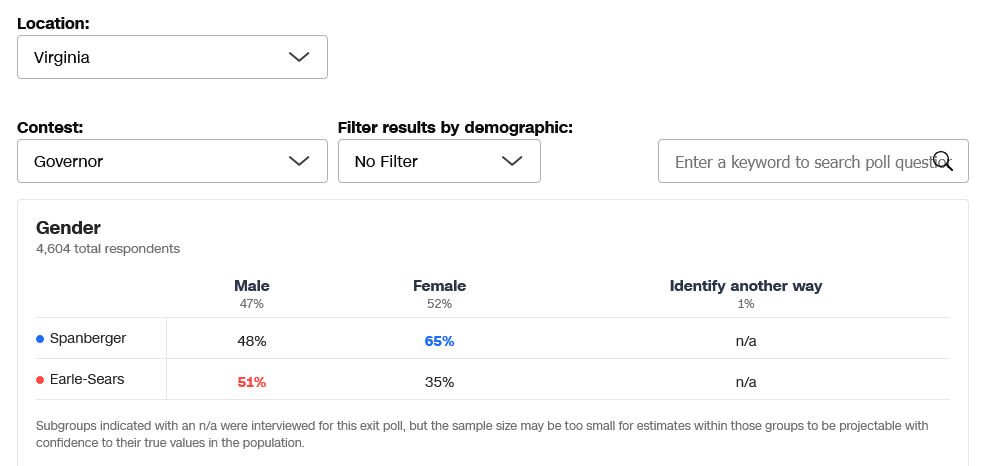Click the Spanberger candidate row label
The image size is (999, 466).
88,339
